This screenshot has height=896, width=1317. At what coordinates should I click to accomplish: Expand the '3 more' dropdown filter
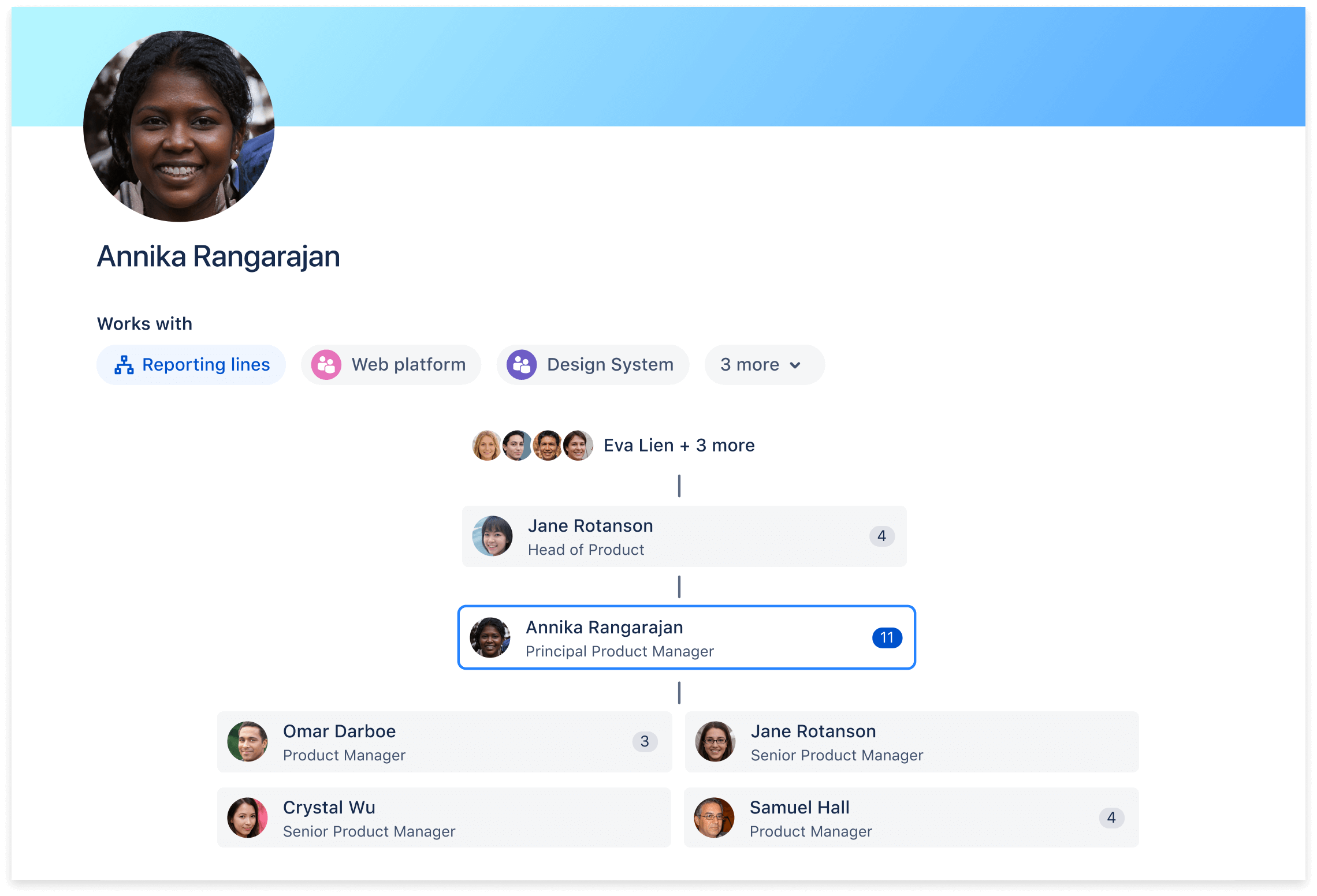click(762, 364)
